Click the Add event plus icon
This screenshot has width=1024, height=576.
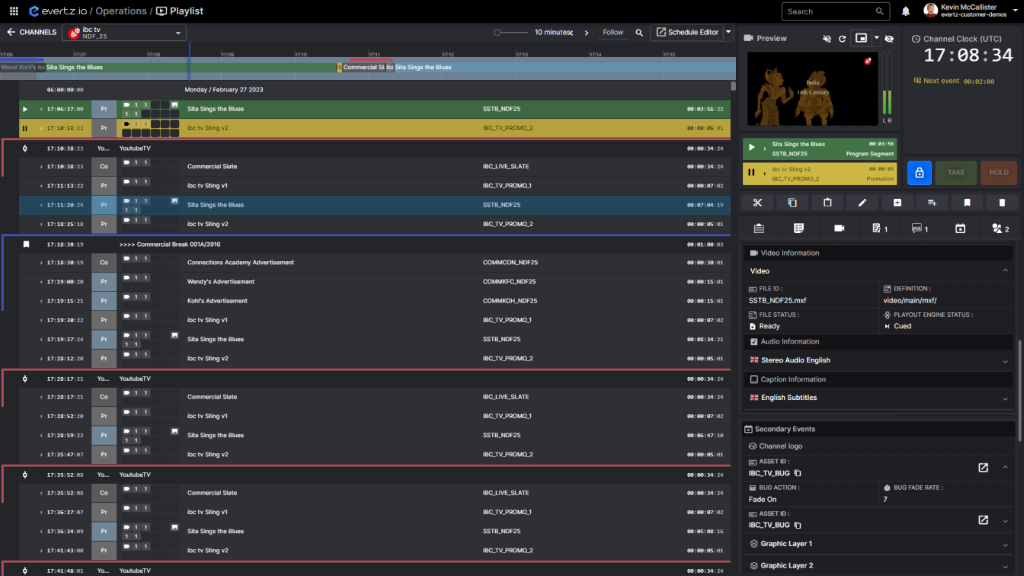point(897,202)
